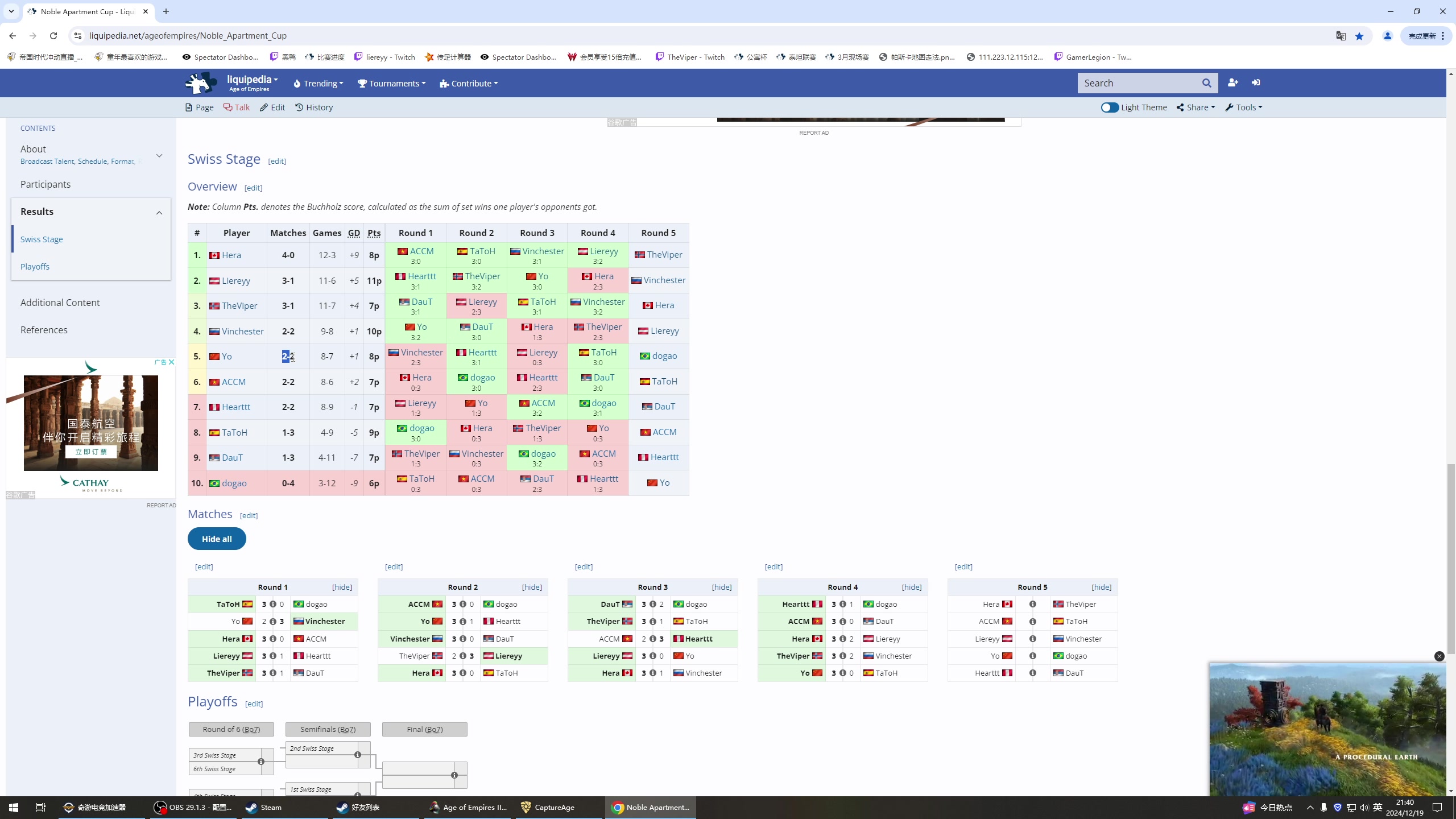Open match info for Hera vs TheViper Round 5
This screenshot has width=1456, height=819.
click(1032, 604)
